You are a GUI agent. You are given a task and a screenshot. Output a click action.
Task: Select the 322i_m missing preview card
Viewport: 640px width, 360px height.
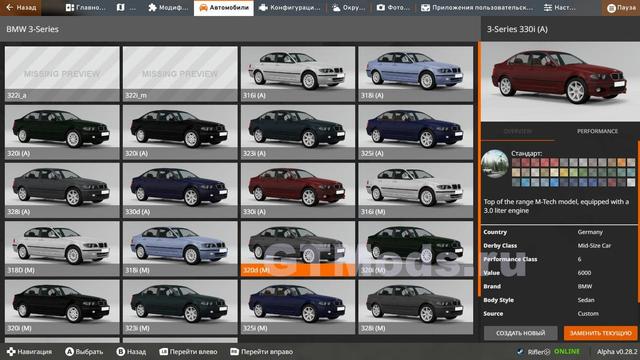pos(180,74)
